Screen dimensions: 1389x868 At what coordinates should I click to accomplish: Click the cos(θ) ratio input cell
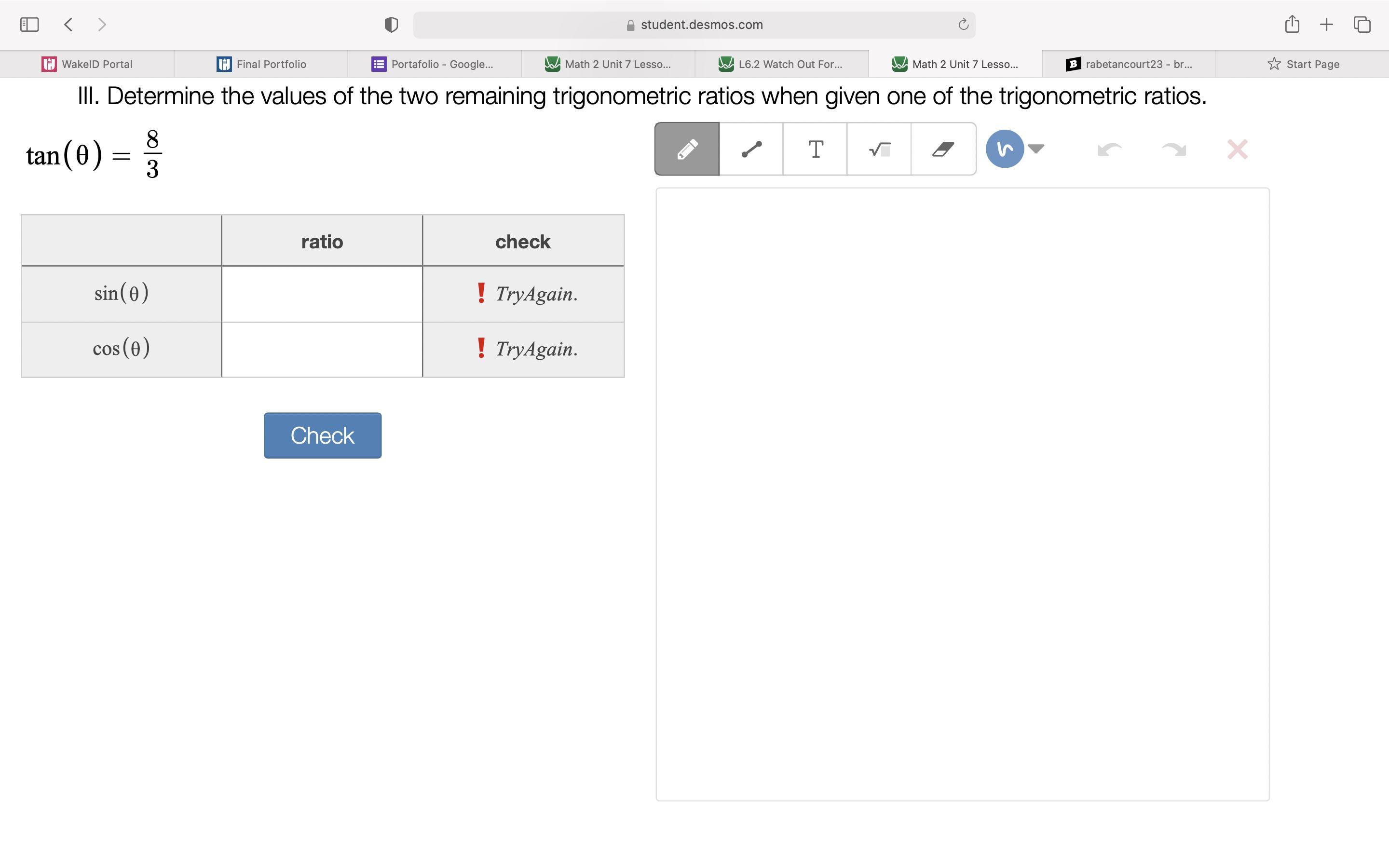point(322,349)
